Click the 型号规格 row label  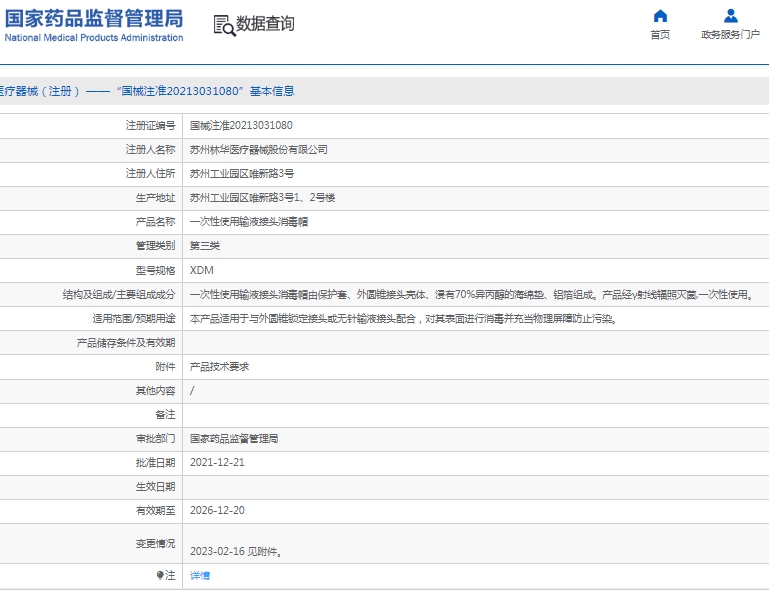[155, 270]
